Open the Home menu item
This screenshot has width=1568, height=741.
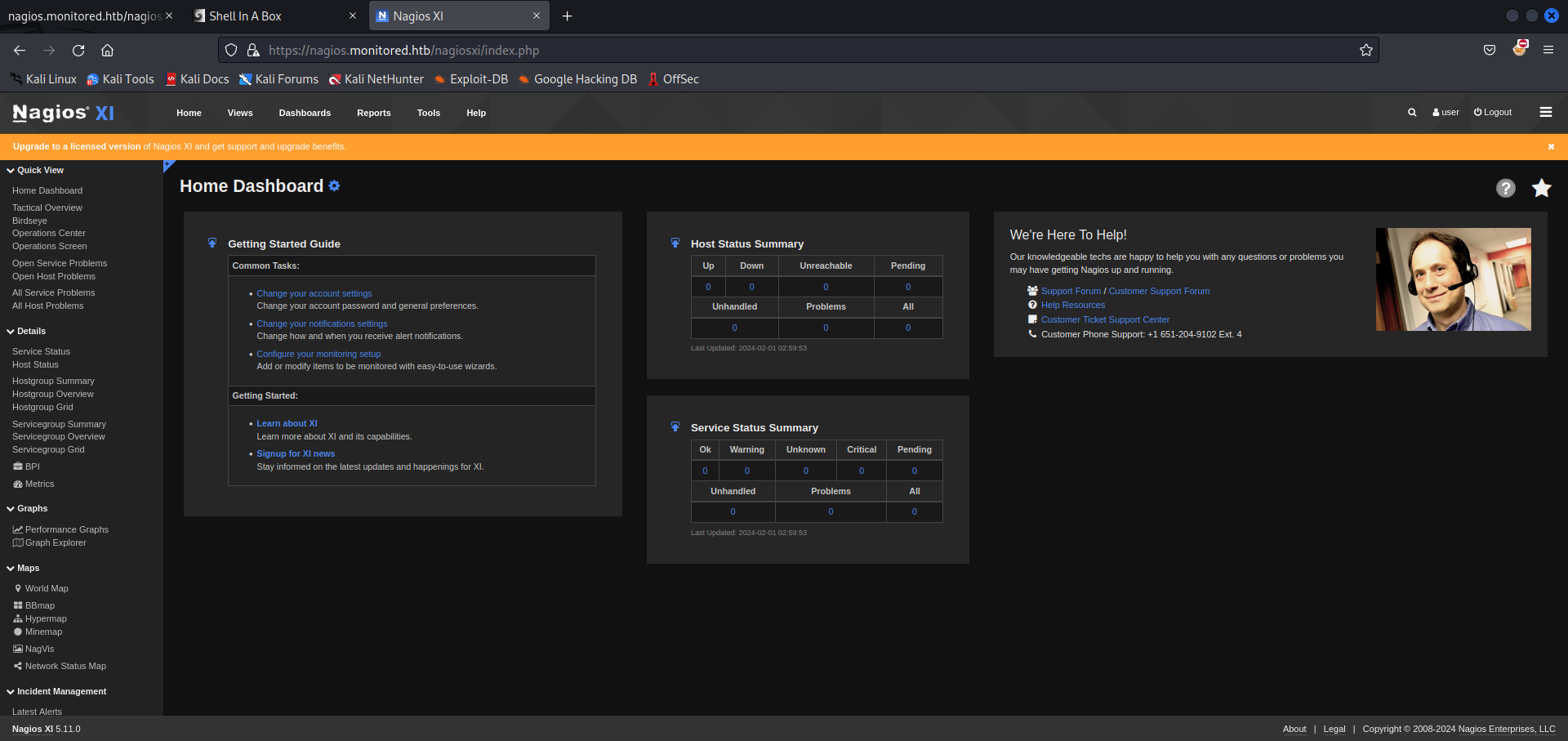coord(189,113)
